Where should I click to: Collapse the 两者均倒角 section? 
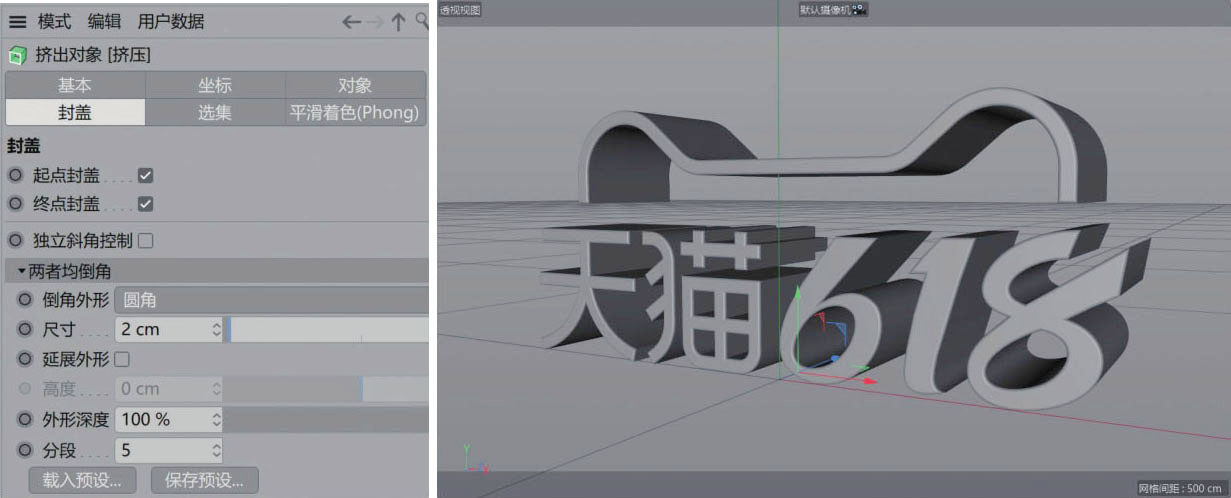pos(22,271)
